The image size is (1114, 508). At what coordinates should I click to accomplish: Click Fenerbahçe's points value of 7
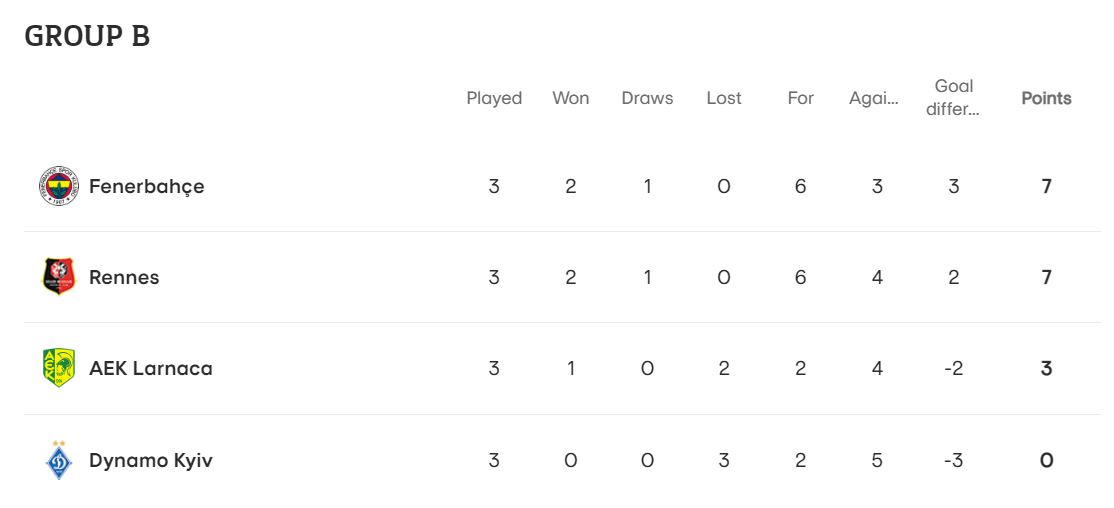tap(1047, 186)
